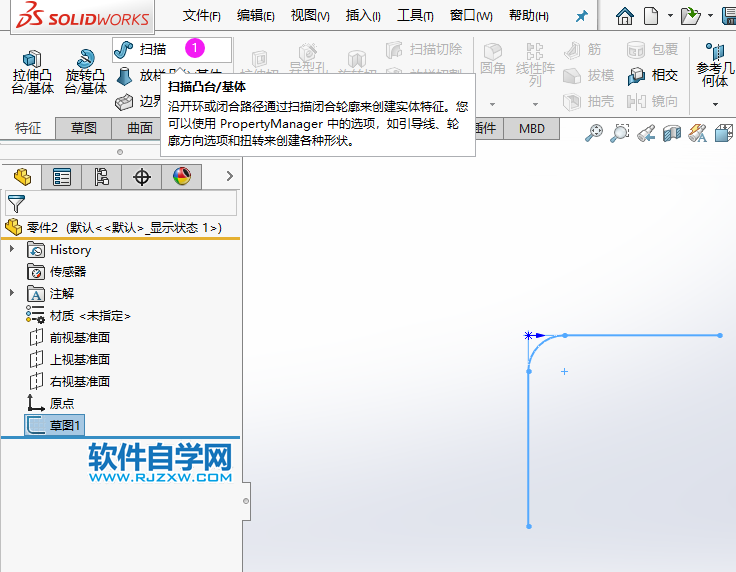Open the dropdown arrow below 参考几何体
The width and height of the screenshot is (736, 572).
[715, 104]
